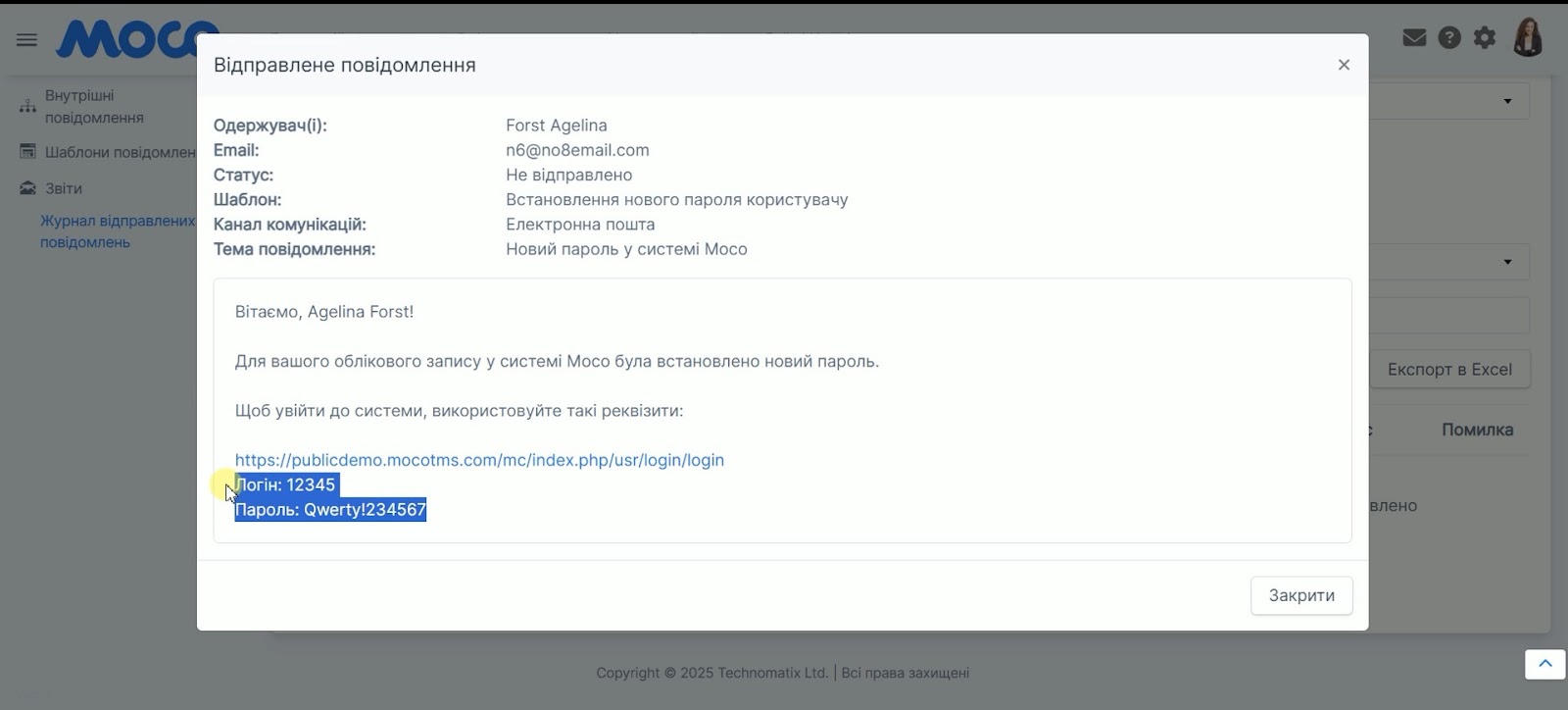Click Експорт в Excel button
Image resolution: width=1568 pixels, height=710 pixels.
click(x=1449, y=370)
